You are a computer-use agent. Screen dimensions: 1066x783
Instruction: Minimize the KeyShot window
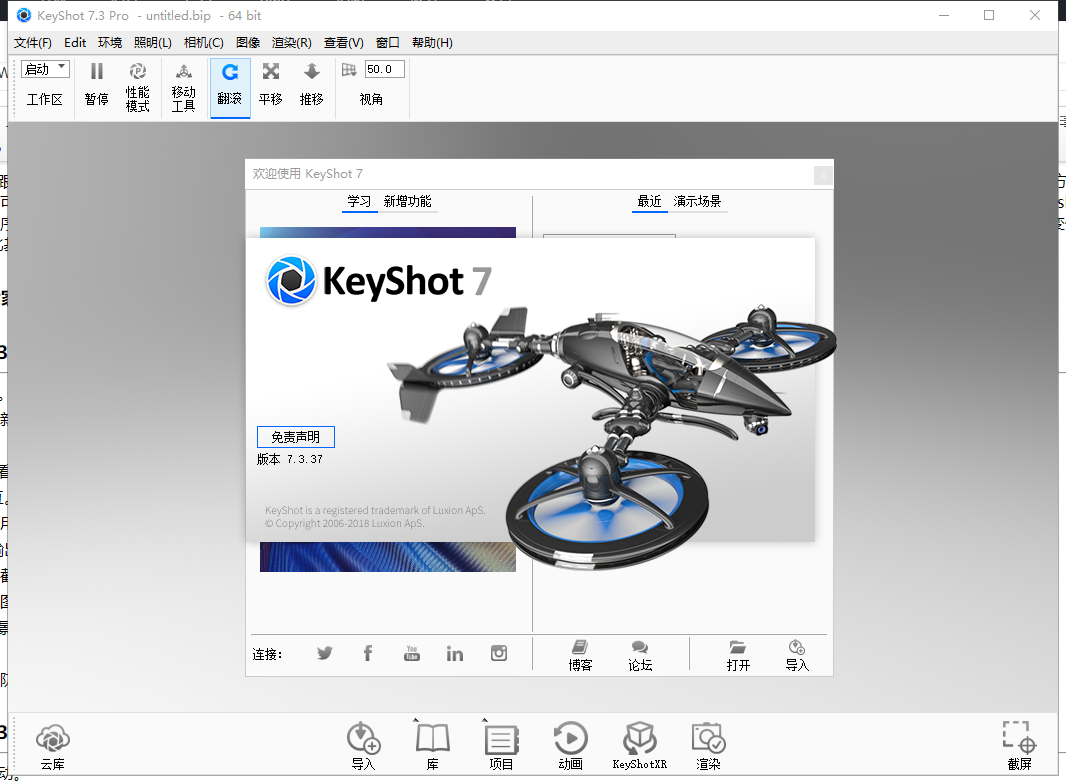point(944,15)
